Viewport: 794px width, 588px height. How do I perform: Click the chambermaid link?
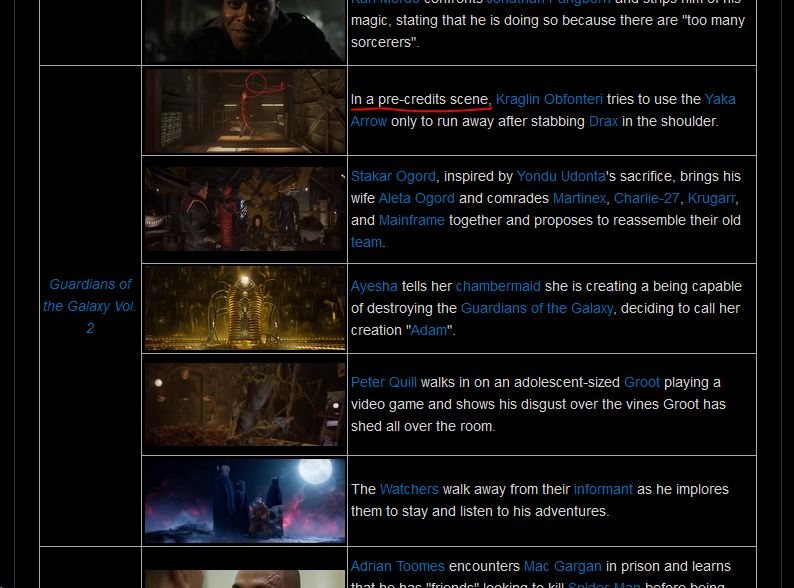(x=500, y=286)
